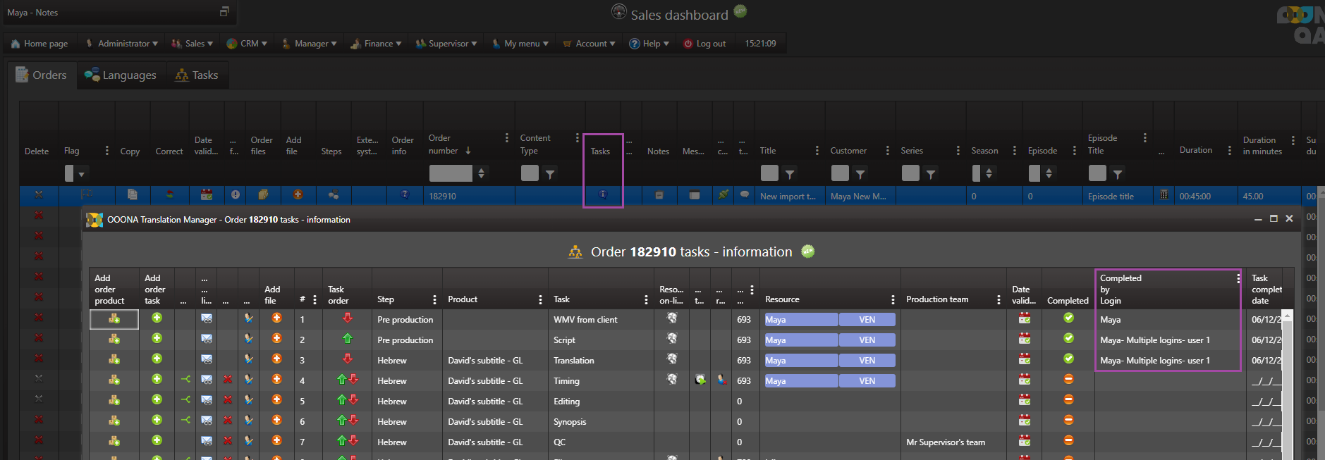Open the top-level Tasks tab
Screen dimensions: 1325x460
point(196,75)
